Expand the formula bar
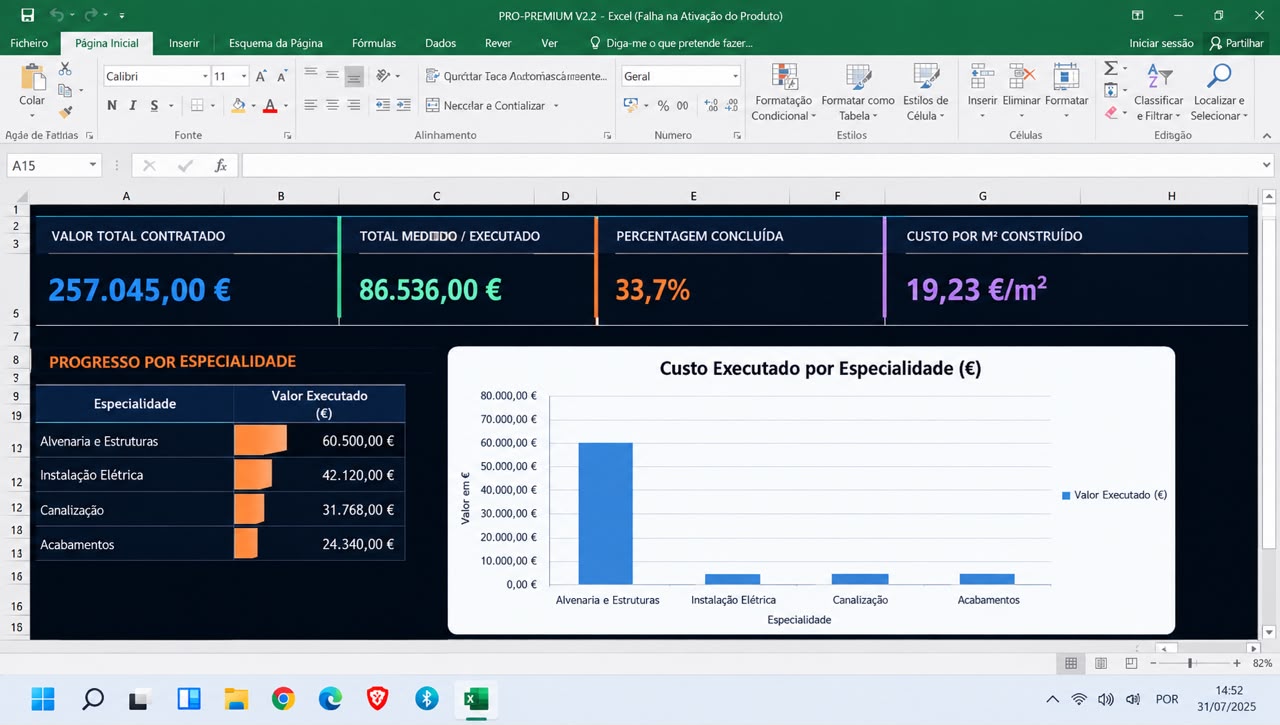Image resolution: width=1280 pixels, height=725 pixels. (1268, 165)
